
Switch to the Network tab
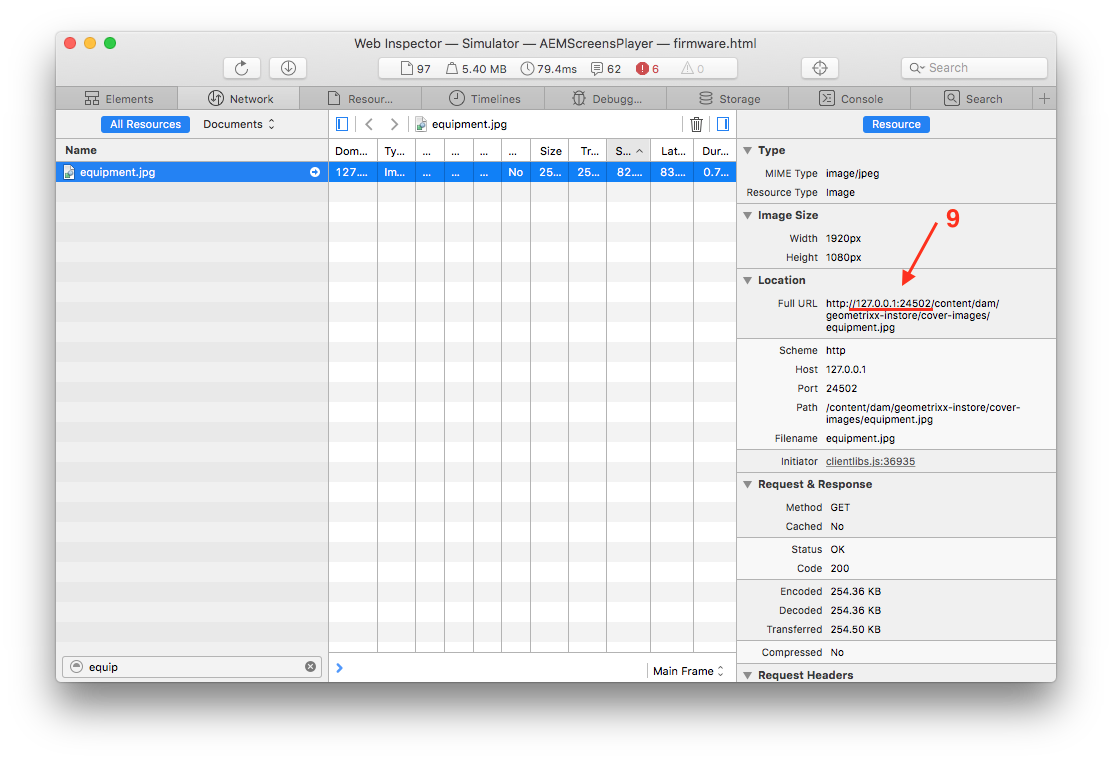coord(240,99)
